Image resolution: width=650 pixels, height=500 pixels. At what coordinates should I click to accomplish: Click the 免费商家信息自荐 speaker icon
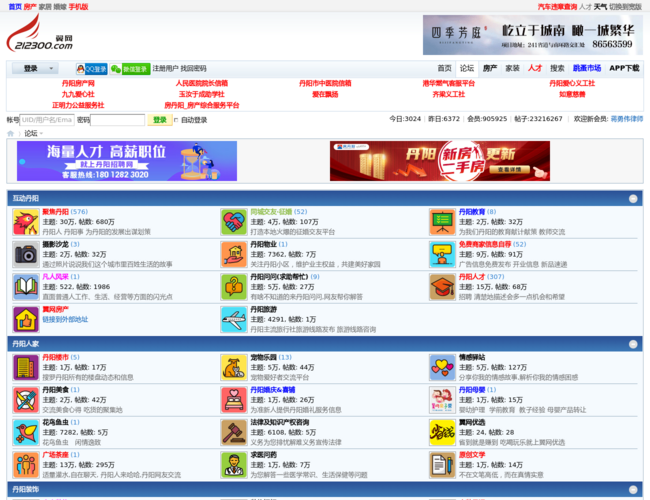[442, 255]
